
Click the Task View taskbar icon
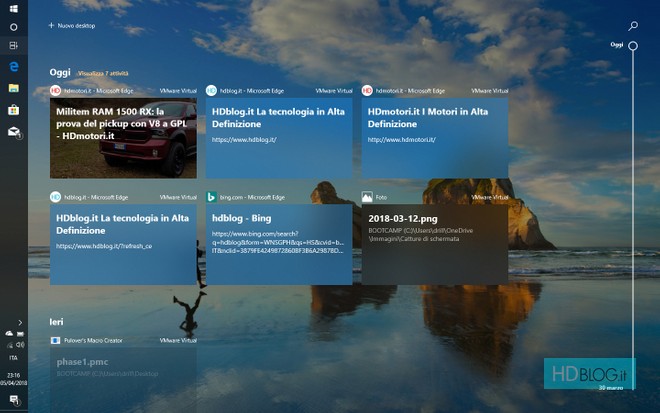[13, 45]
